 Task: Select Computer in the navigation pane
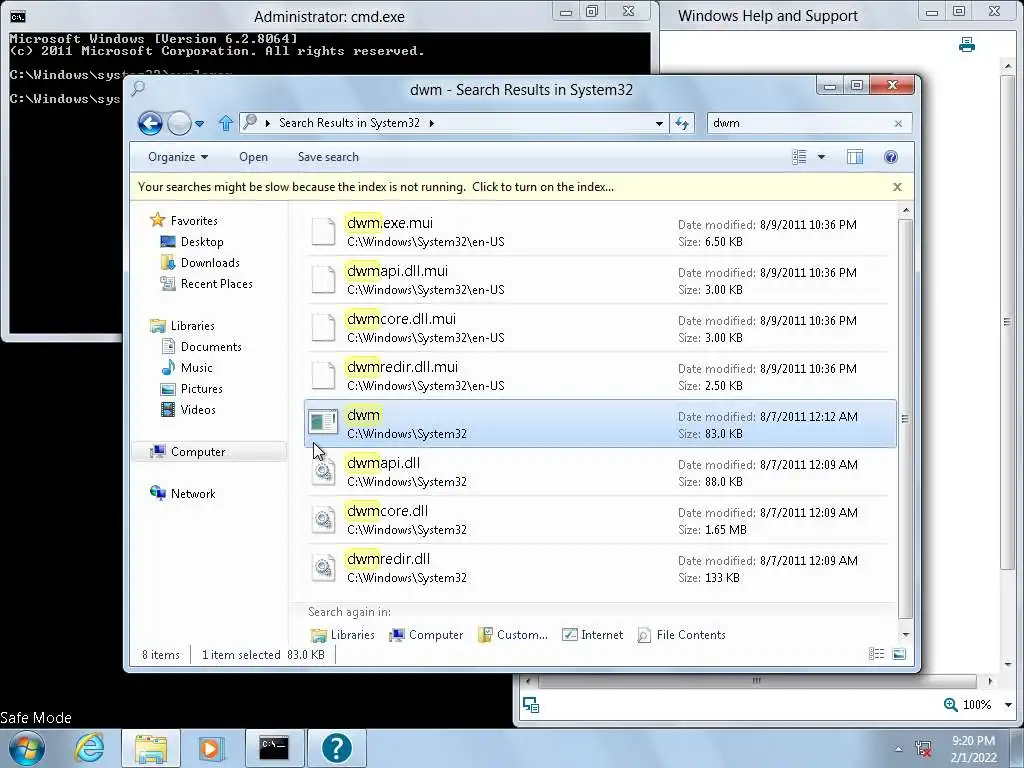[x=198, y=451]
